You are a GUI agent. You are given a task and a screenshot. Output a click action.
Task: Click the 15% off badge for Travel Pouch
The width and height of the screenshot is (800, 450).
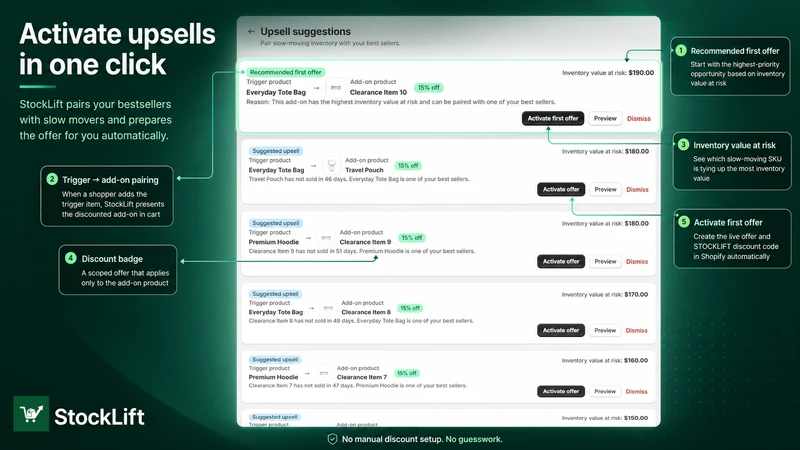pos(408,166)
